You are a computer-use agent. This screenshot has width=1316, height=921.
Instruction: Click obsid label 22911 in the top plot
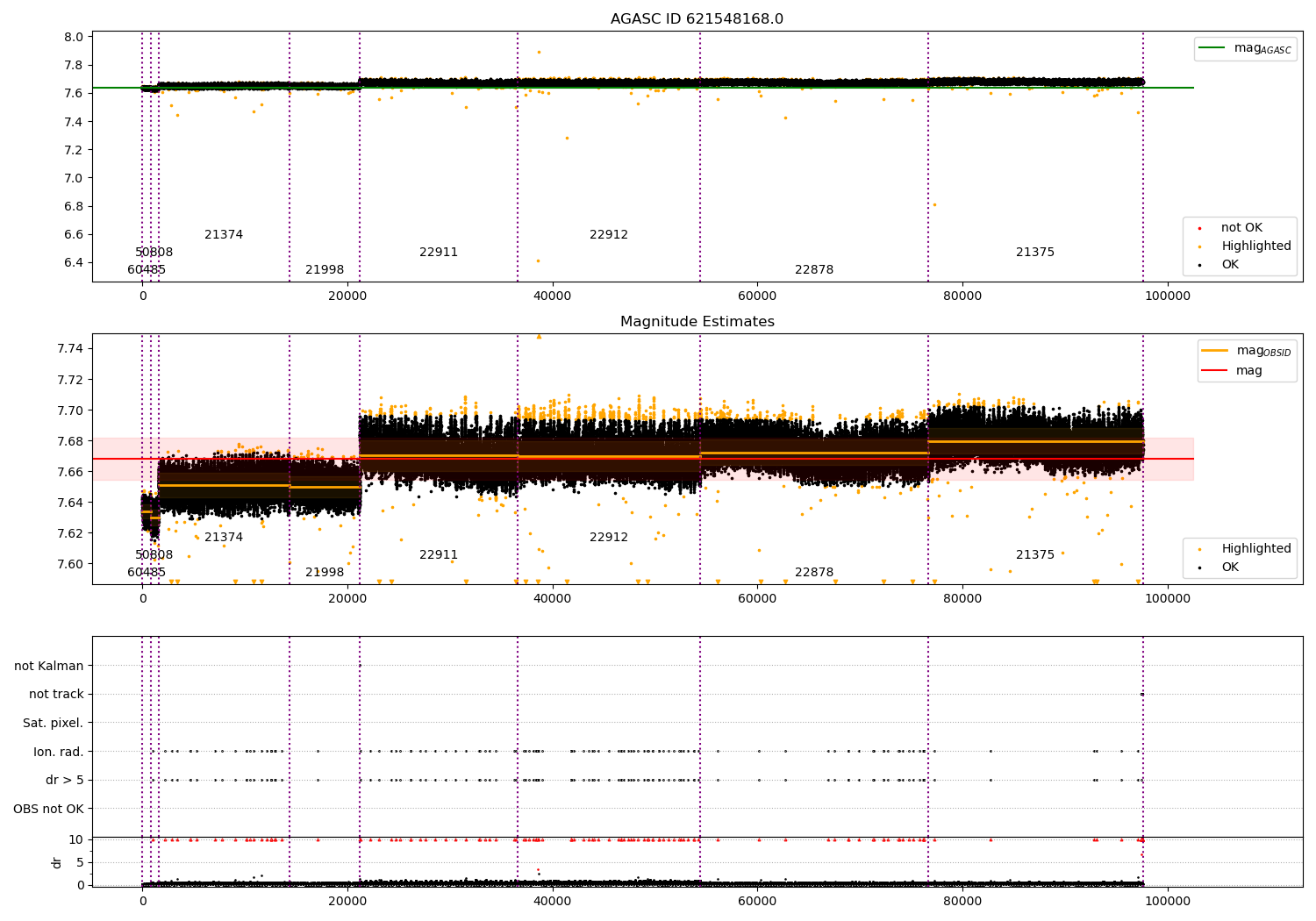point(439,253)
